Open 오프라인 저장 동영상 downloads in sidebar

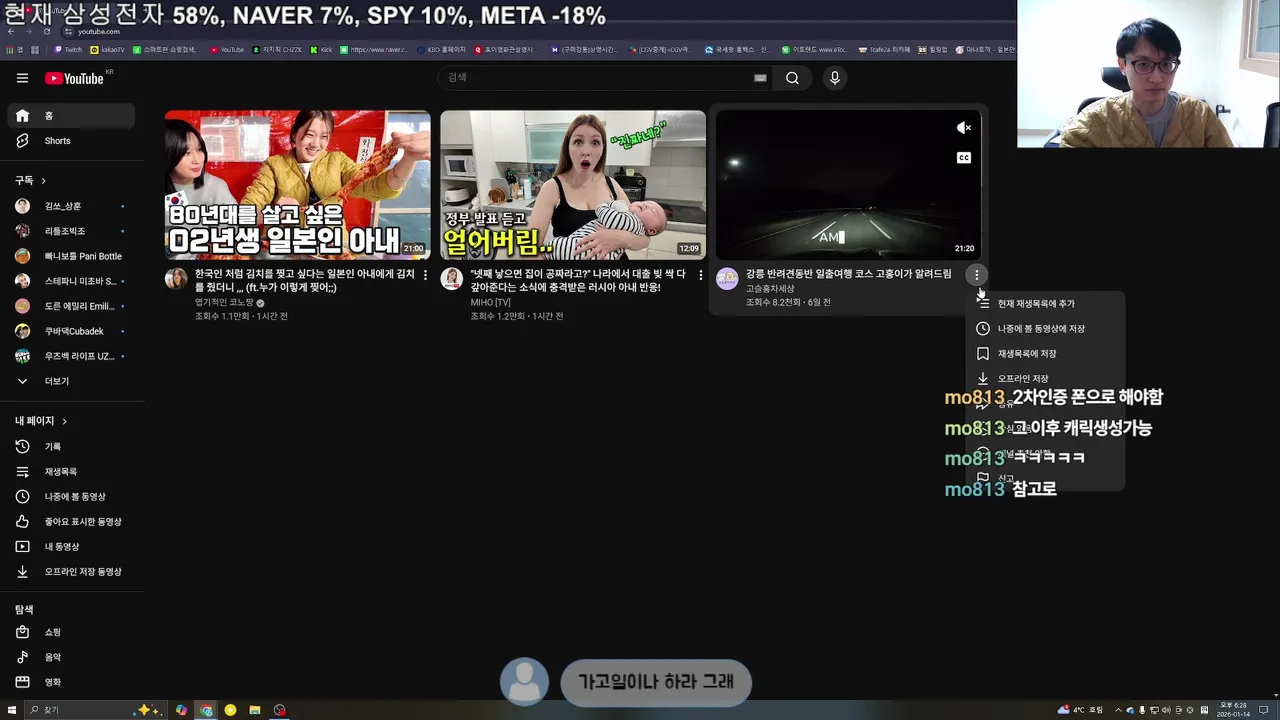(70, 571)
